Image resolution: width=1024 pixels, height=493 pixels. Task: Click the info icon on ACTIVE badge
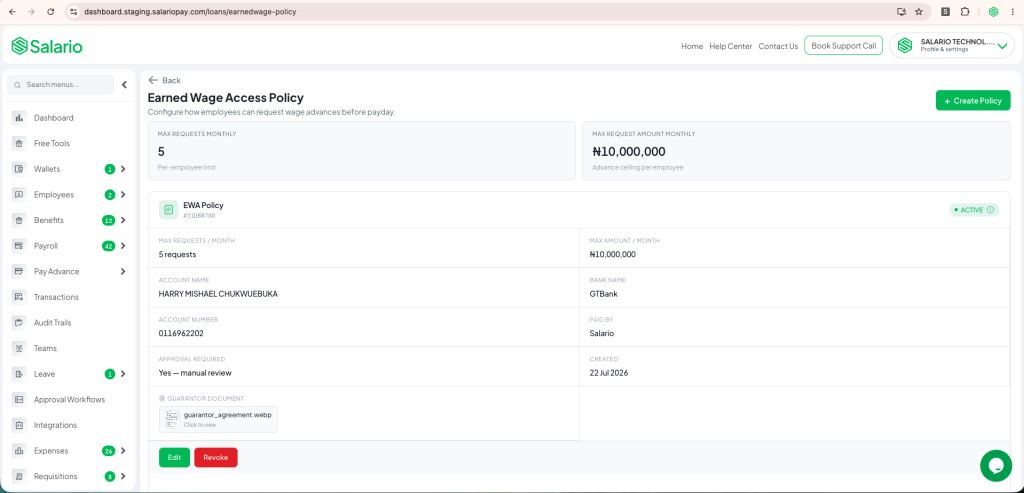(990, 210)
